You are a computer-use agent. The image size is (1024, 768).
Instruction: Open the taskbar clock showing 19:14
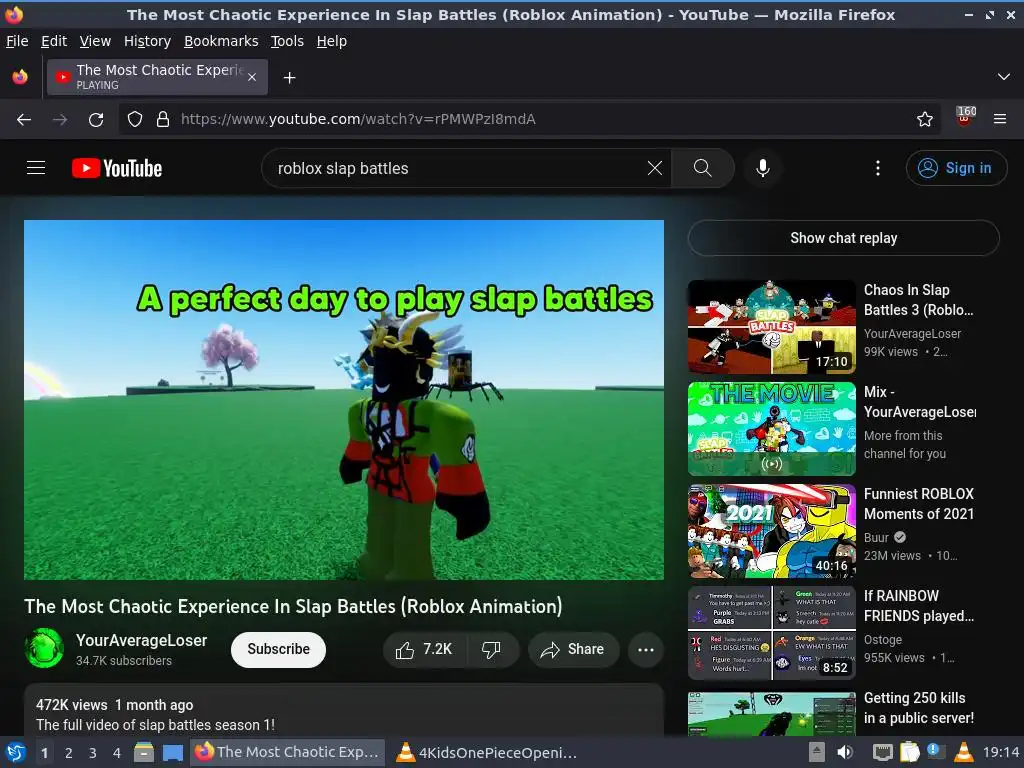click(1001, 752)
